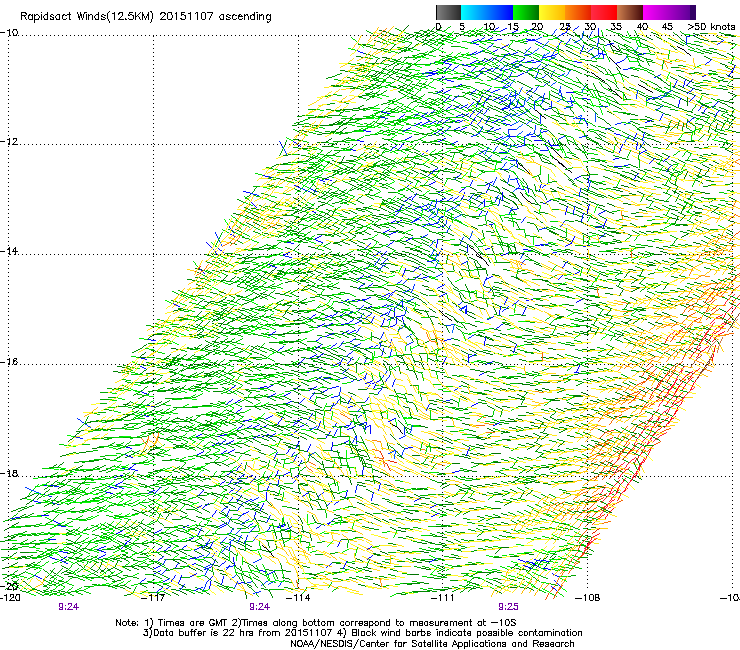Select the '-16' latitude axis label
The image size is (740, 650).
[x=9, y=362]
